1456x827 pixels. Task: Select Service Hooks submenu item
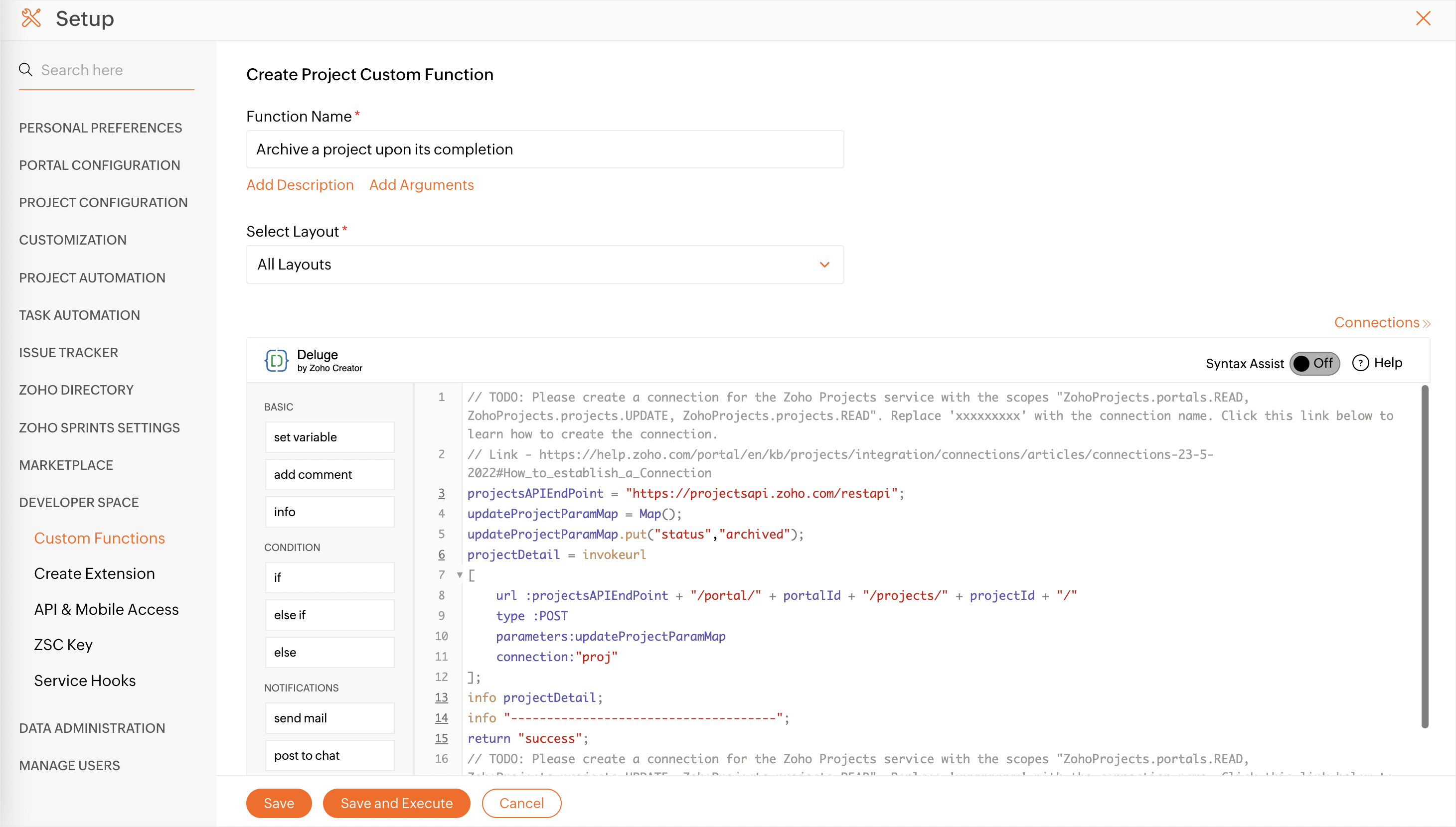[x=85, y=681]
